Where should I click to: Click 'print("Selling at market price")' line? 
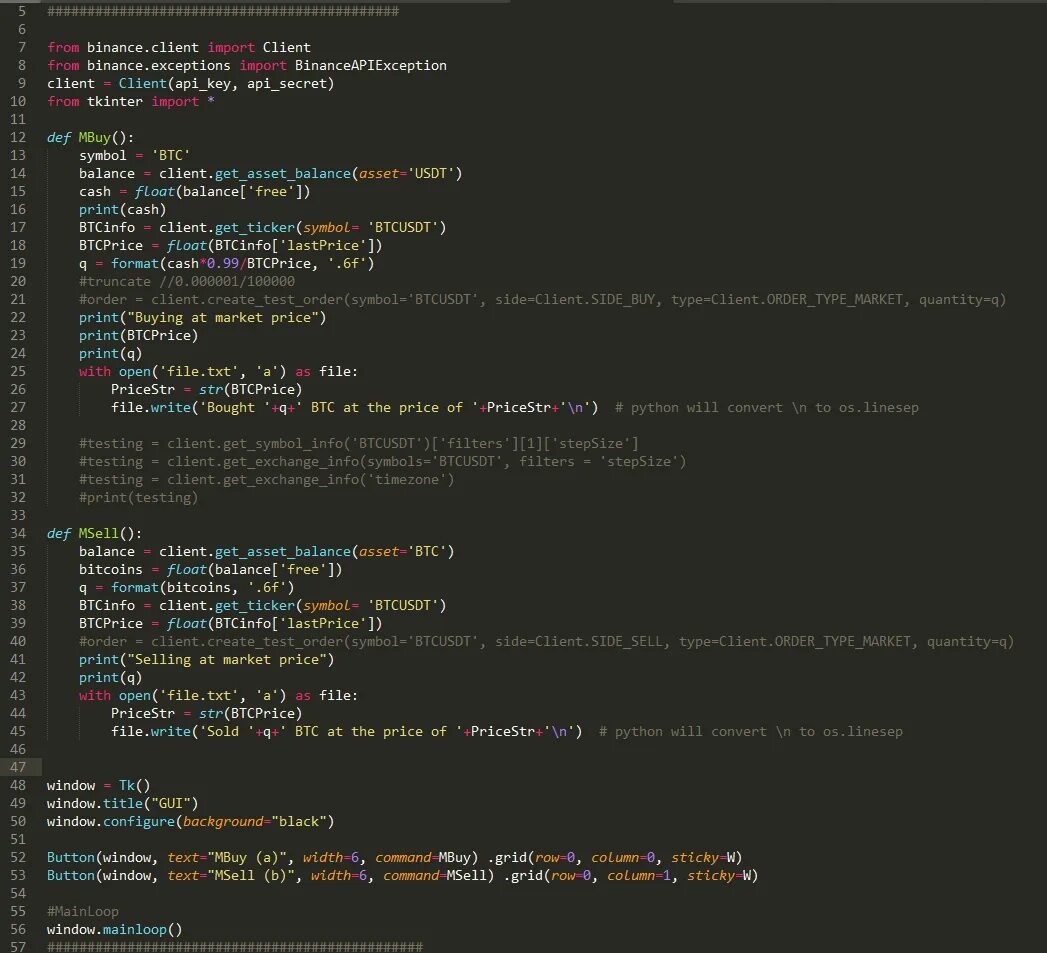[x=206, y=660]
